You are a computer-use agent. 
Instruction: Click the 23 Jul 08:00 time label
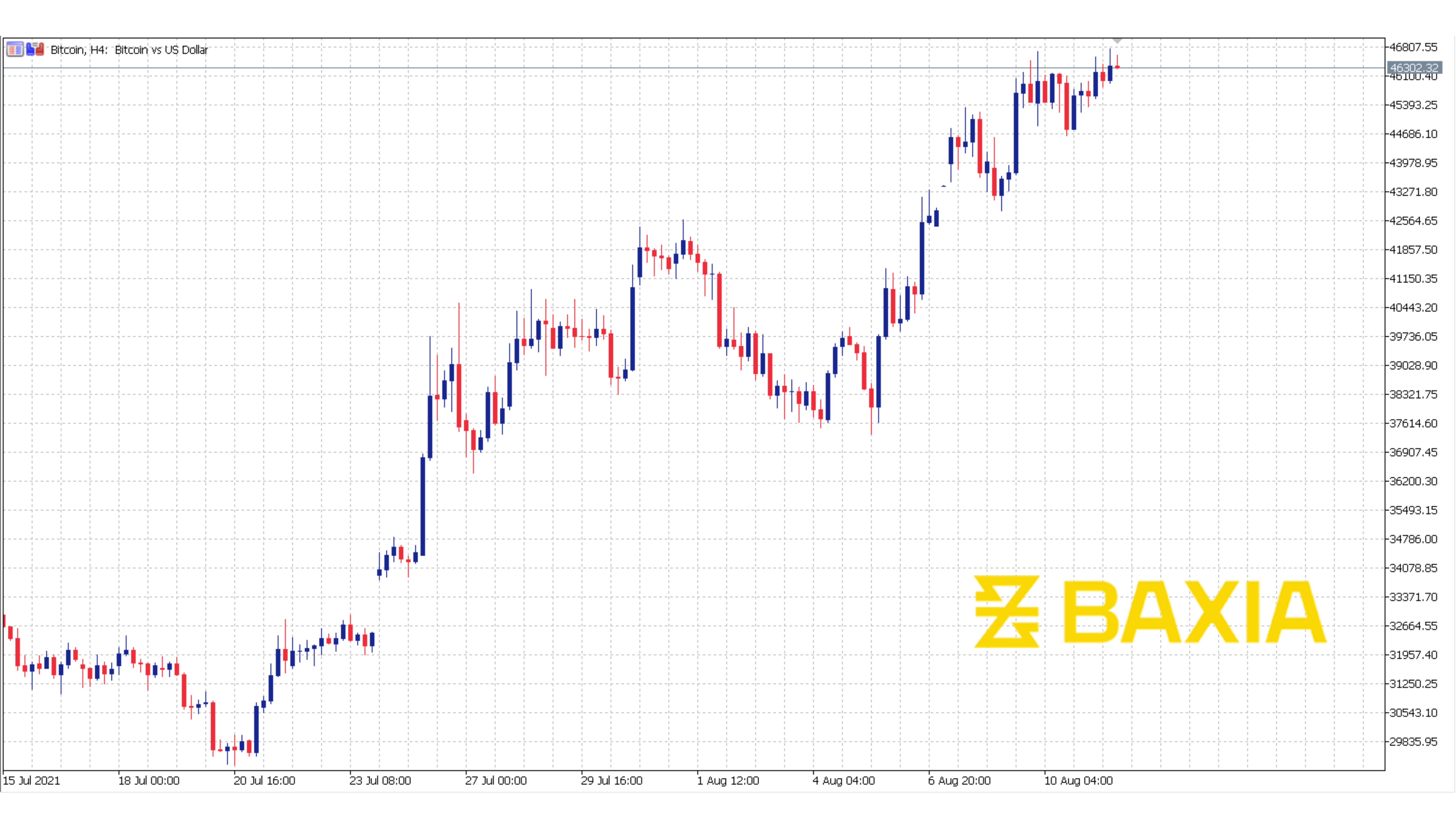coord(380,780)
